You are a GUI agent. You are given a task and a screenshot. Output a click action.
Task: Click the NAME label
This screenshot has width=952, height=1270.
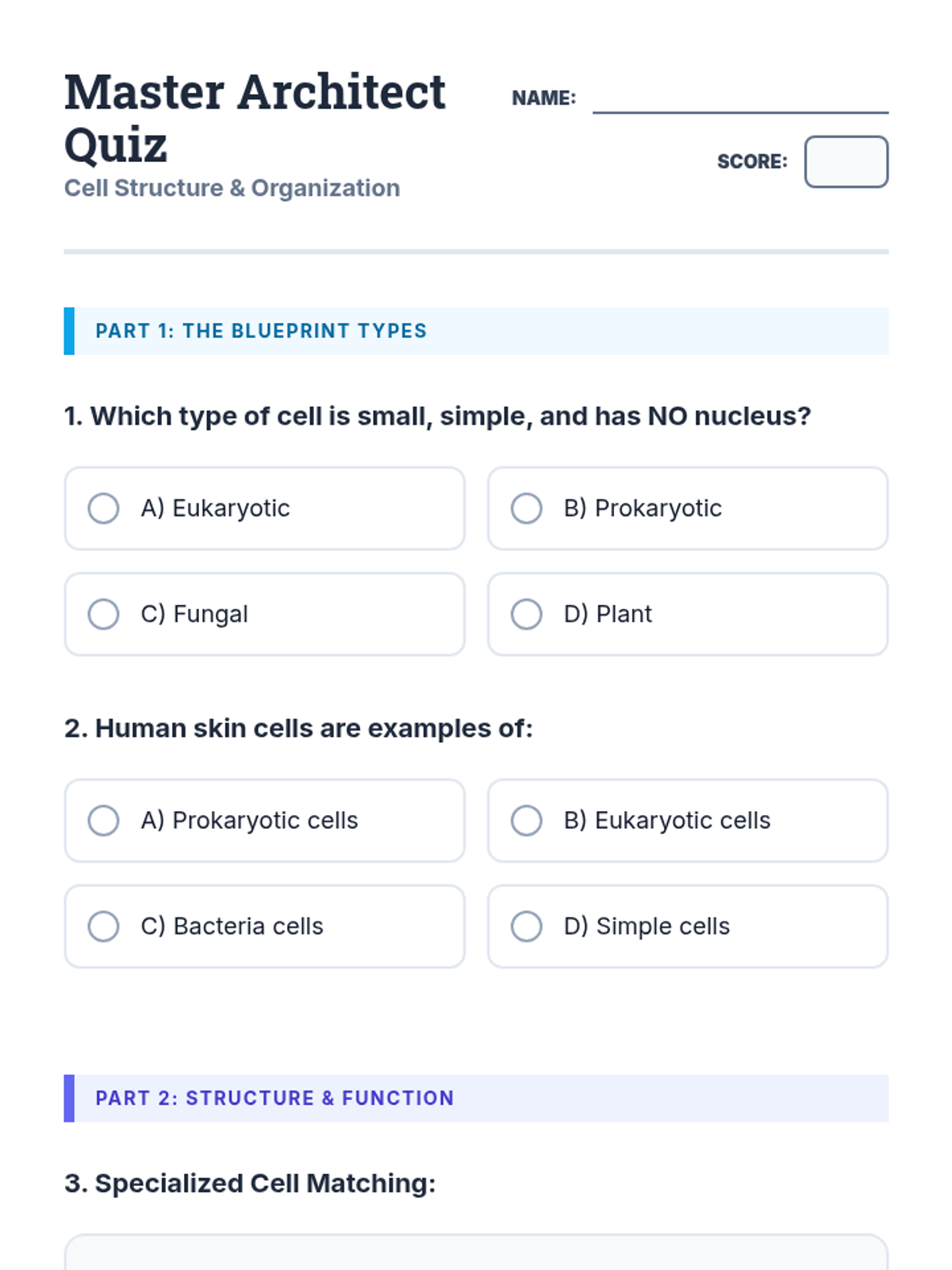(543, 98)
